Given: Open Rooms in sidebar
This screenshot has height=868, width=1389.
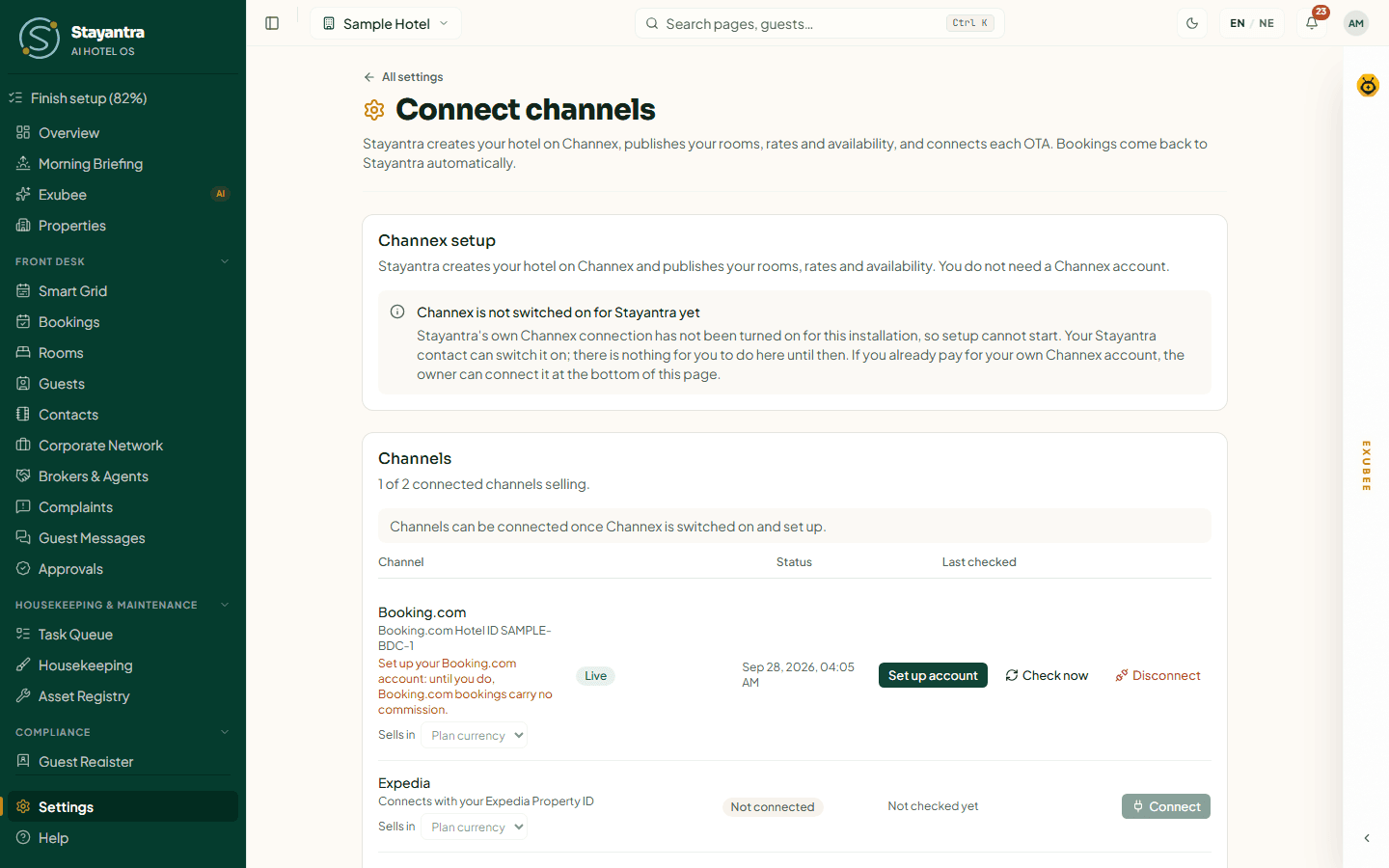Looking at the screenshot, I should tap(123, 353).
